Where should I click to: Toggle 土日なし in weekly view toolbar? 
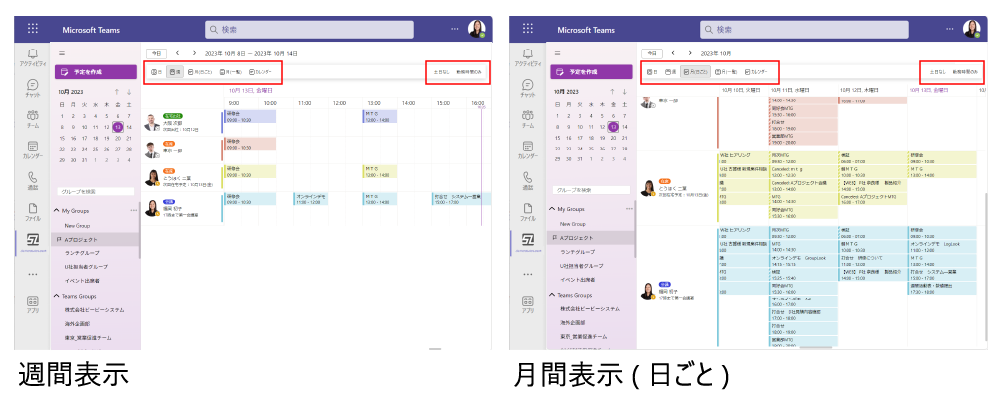440,72
